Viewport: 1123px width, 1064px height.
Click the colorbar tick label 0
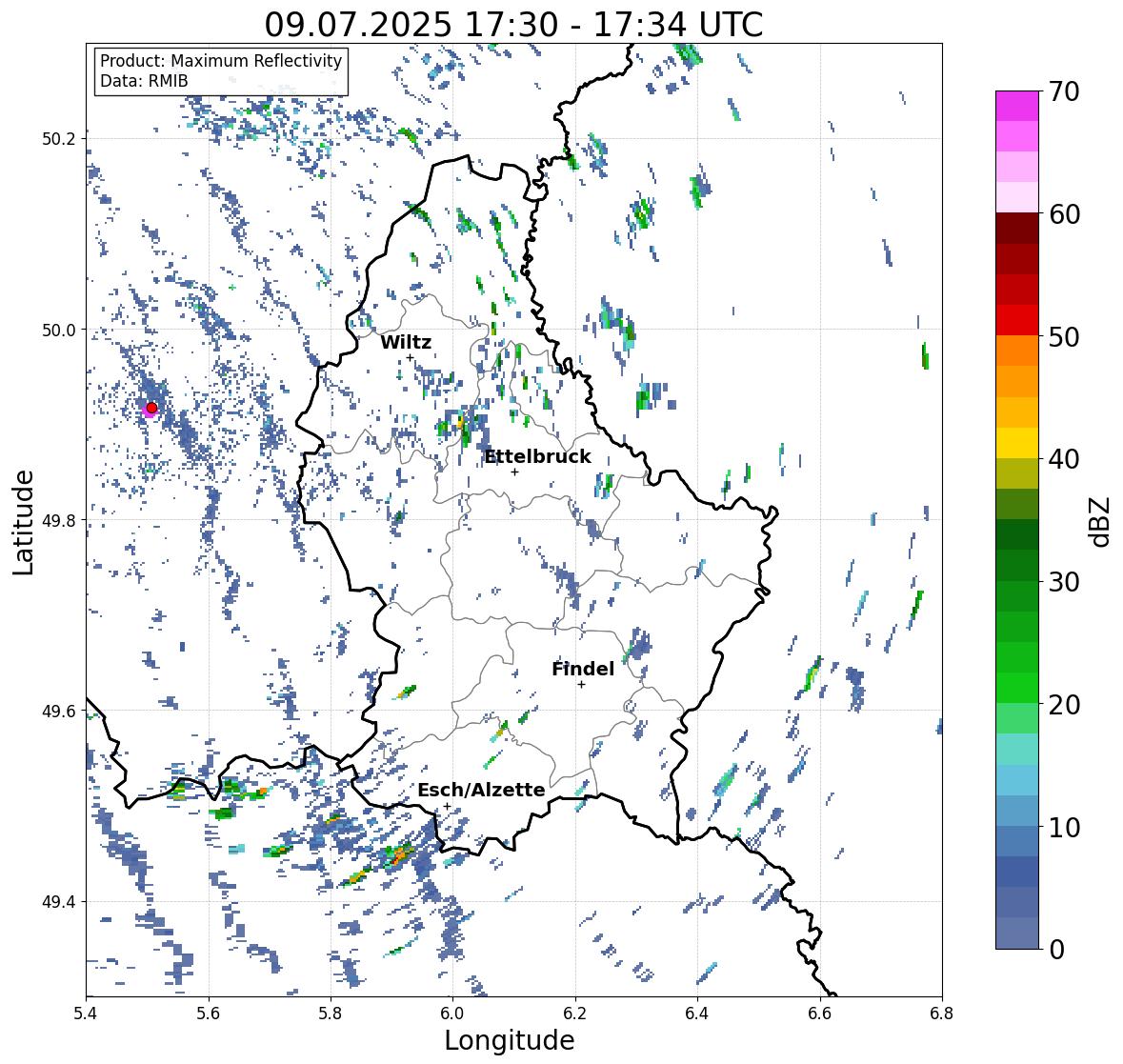1056,950
